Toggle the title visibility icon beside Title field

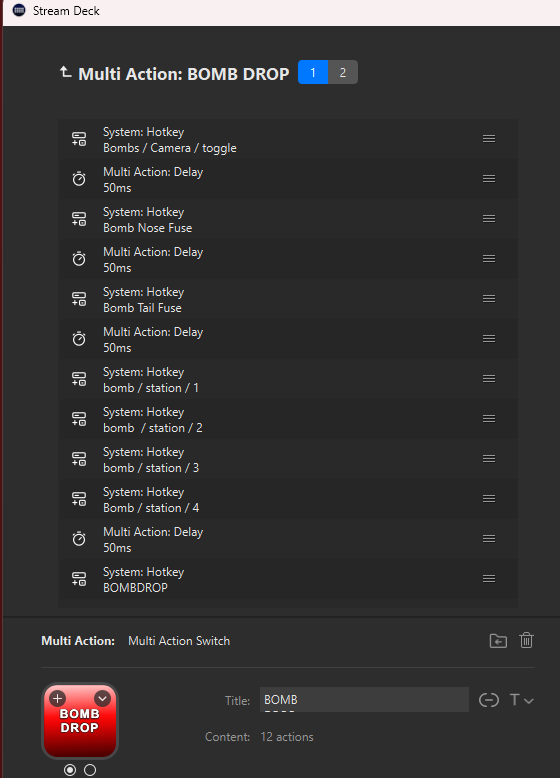pyautogui.click(x=489, y=700)
